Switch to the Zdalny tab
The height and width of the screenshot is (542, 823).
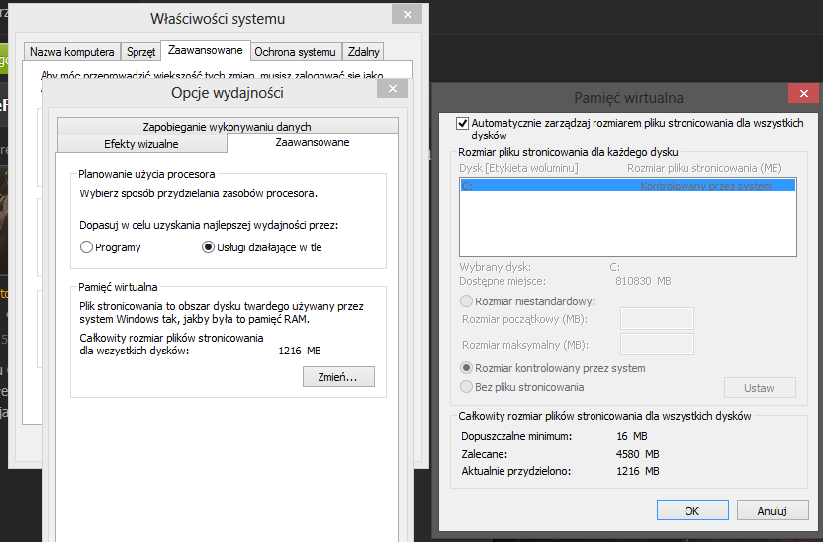tap(363, 51)
